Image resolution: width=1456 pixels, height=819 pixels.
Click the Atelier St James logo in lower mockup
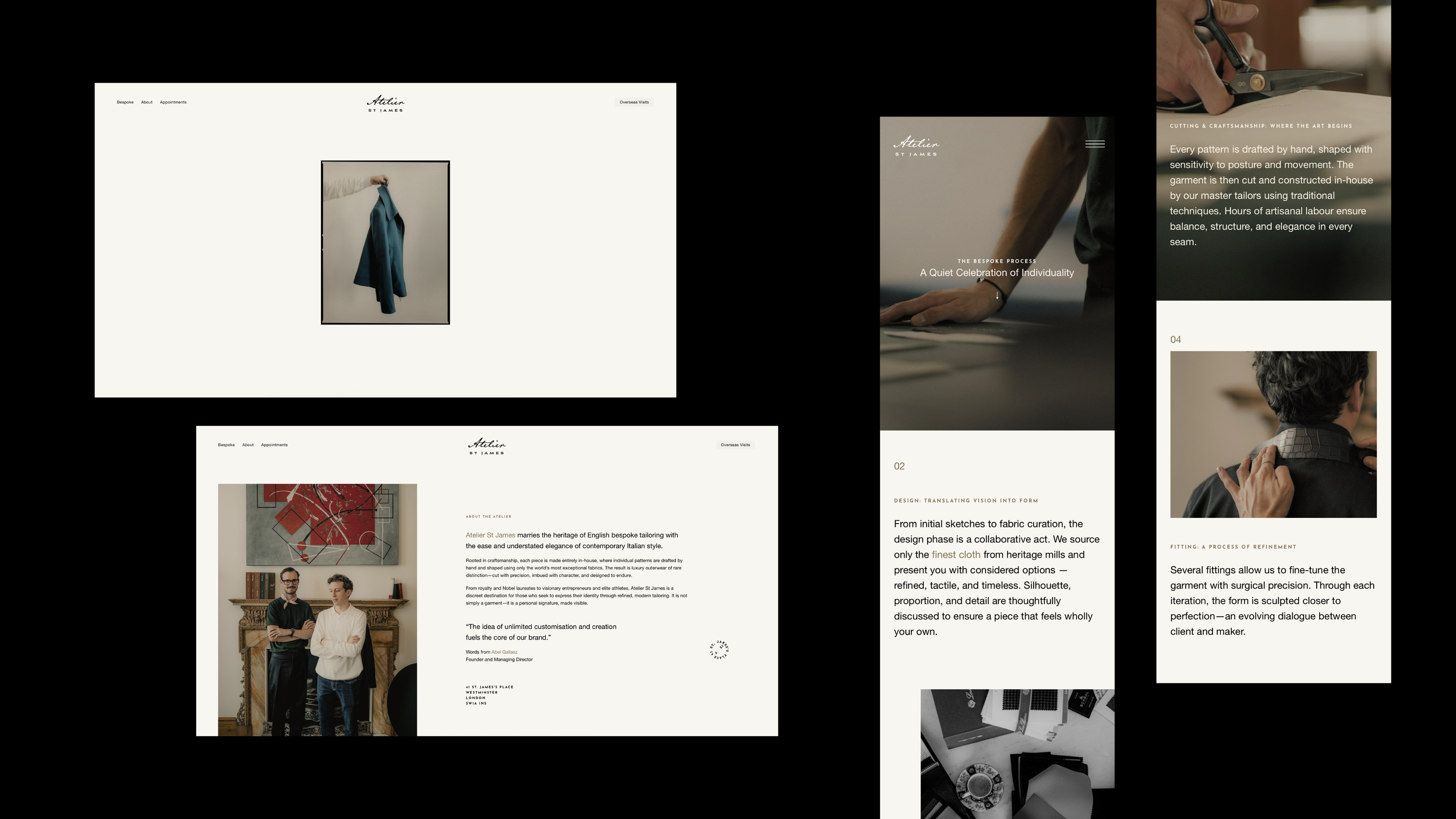(x=487, y=446)
